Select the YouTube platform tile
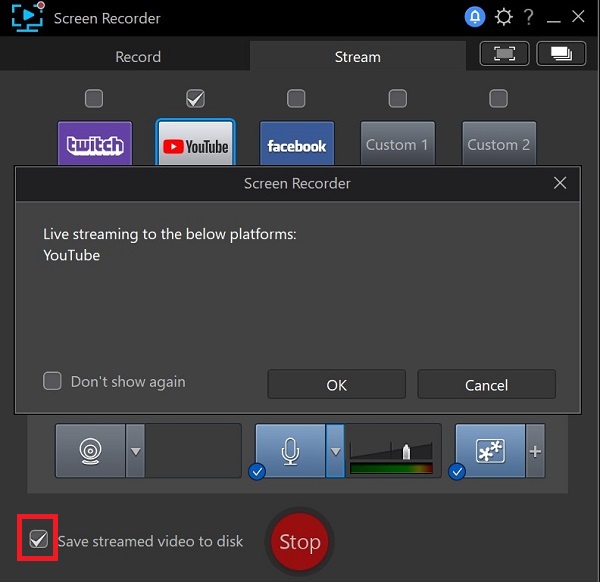 [196, 142]
